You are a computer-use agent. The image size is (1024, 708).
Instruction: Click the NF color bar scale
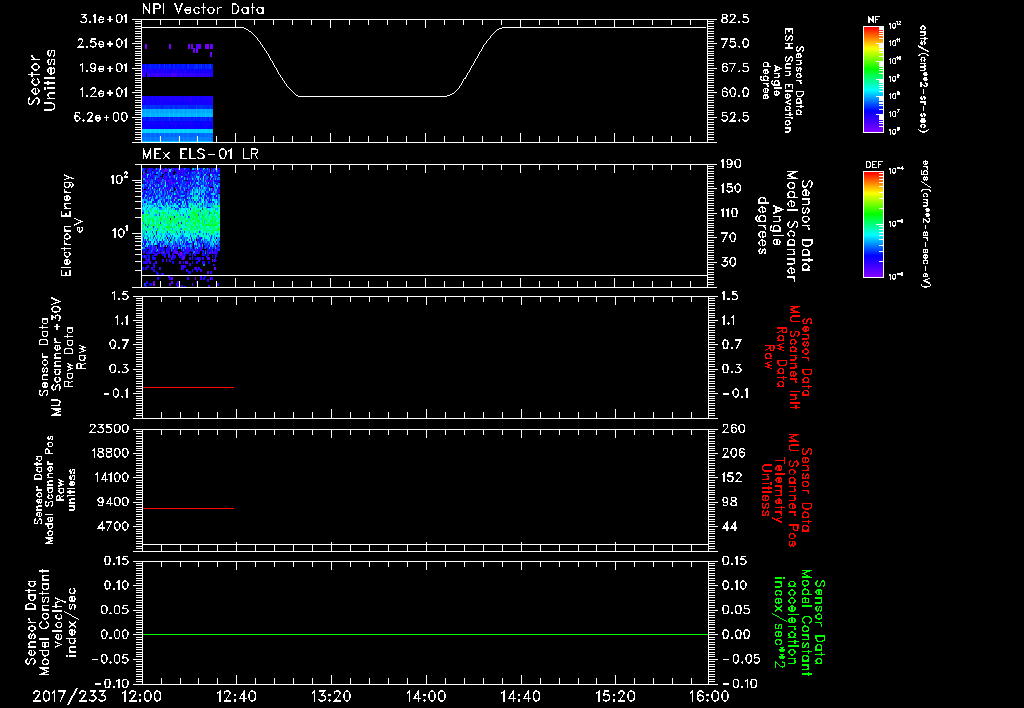[873, 79]
